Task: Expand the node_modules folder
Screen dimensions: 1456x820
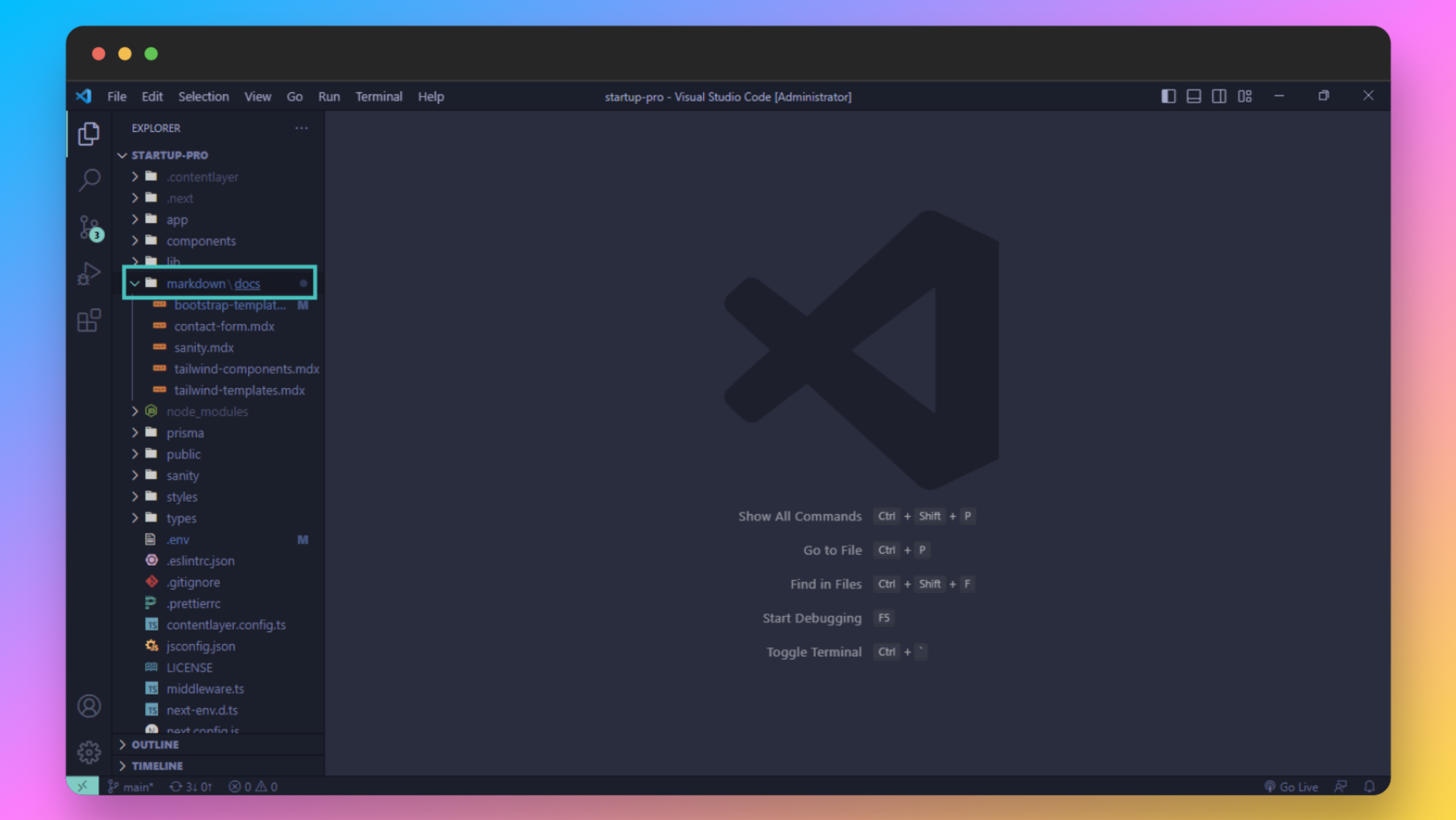Action: tap(218, 411)
